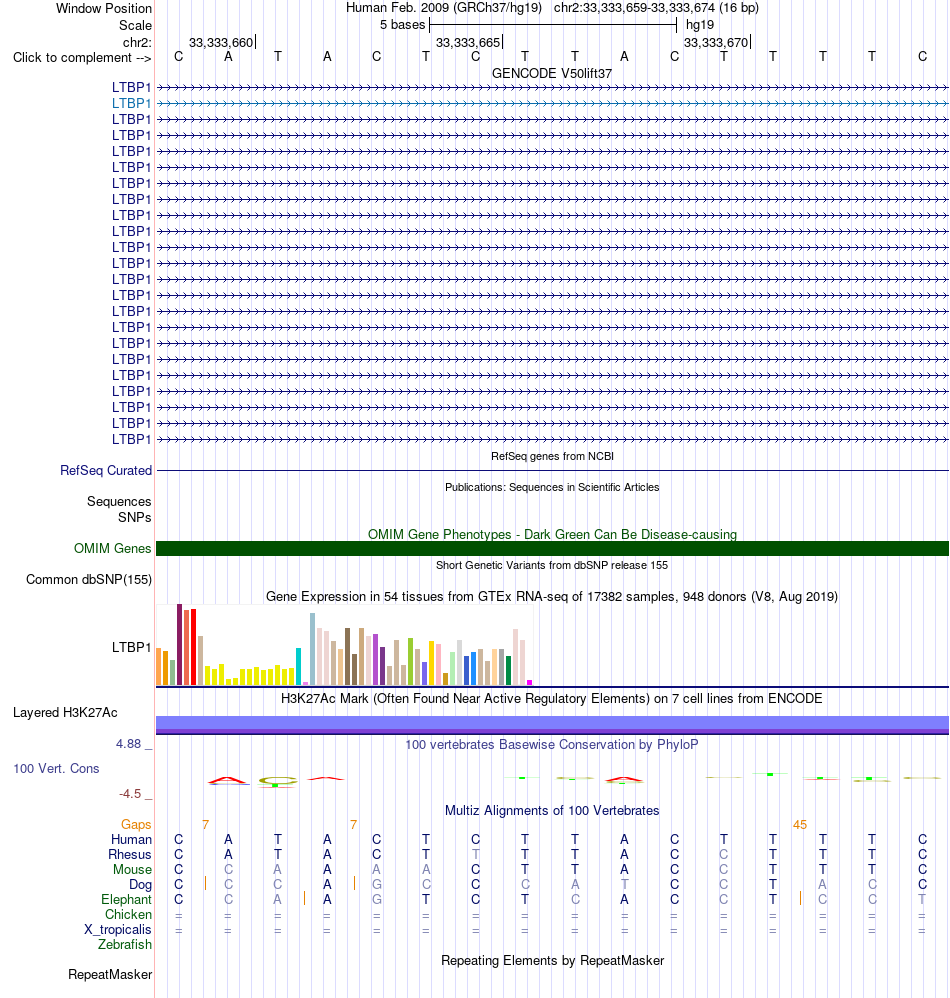Screen dimensions: 950x998
Task: Click the SNPs label under Sequences
Action: pyautogui.click(x=134, y=517)
